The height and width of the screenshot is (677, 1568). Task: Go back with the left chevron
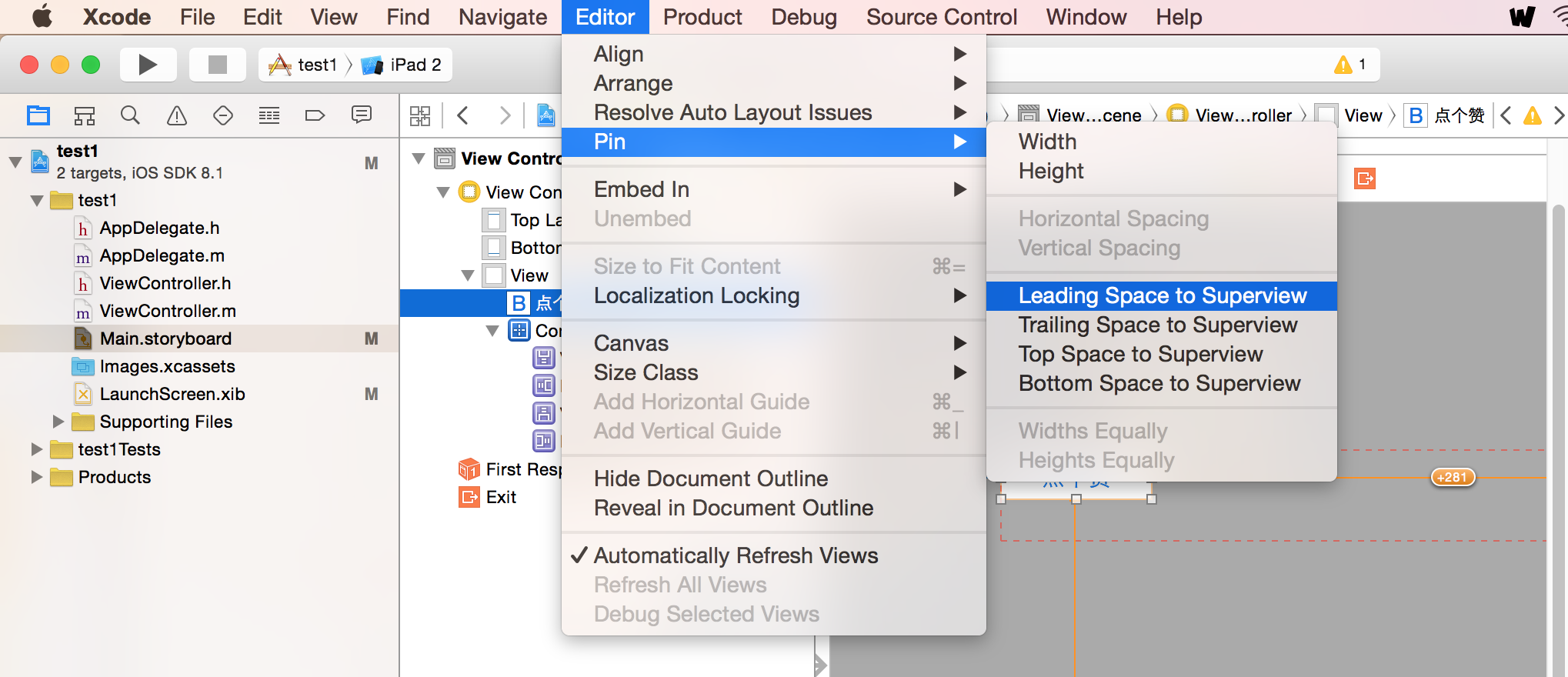pos(463,116)
